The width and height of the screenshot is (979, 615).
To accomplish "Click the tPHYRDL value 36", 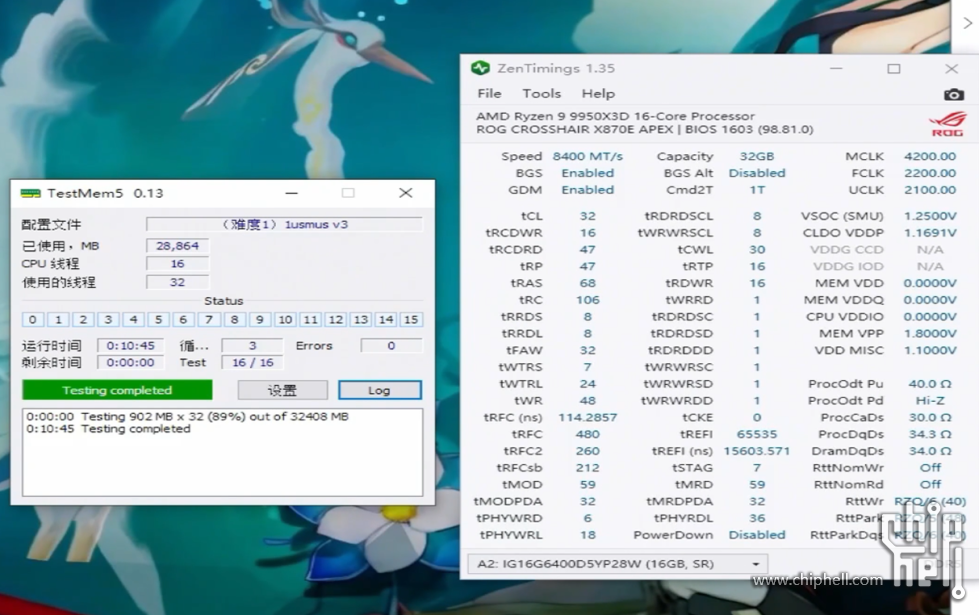I will (757, 518).
